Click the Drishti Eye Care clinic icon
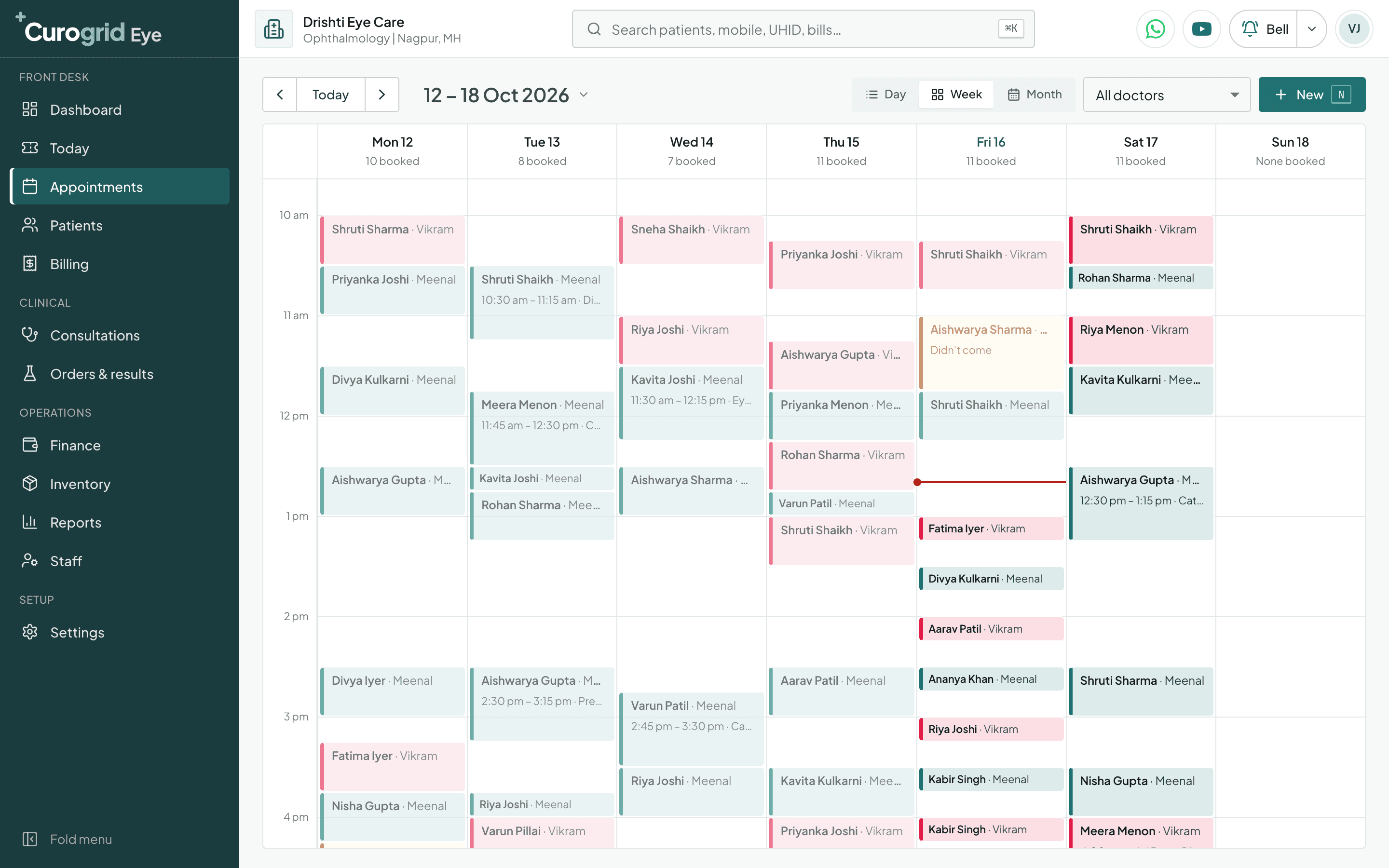Screen dimensions: 1389x868 pos(274,29)
